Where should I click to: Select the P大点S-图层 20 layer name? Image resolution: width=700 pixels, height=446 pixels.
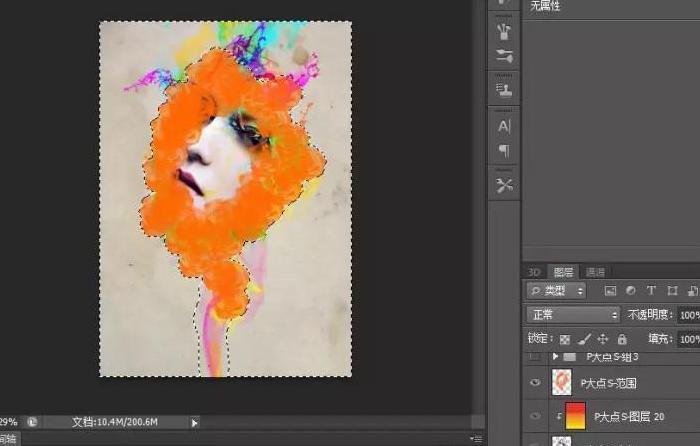coord(629,417)
